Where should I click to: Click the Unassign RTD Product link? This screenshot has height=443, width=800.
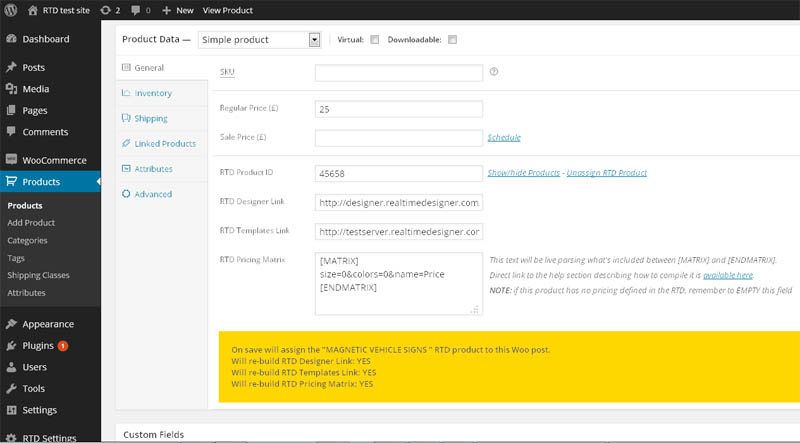coord(607,173)
